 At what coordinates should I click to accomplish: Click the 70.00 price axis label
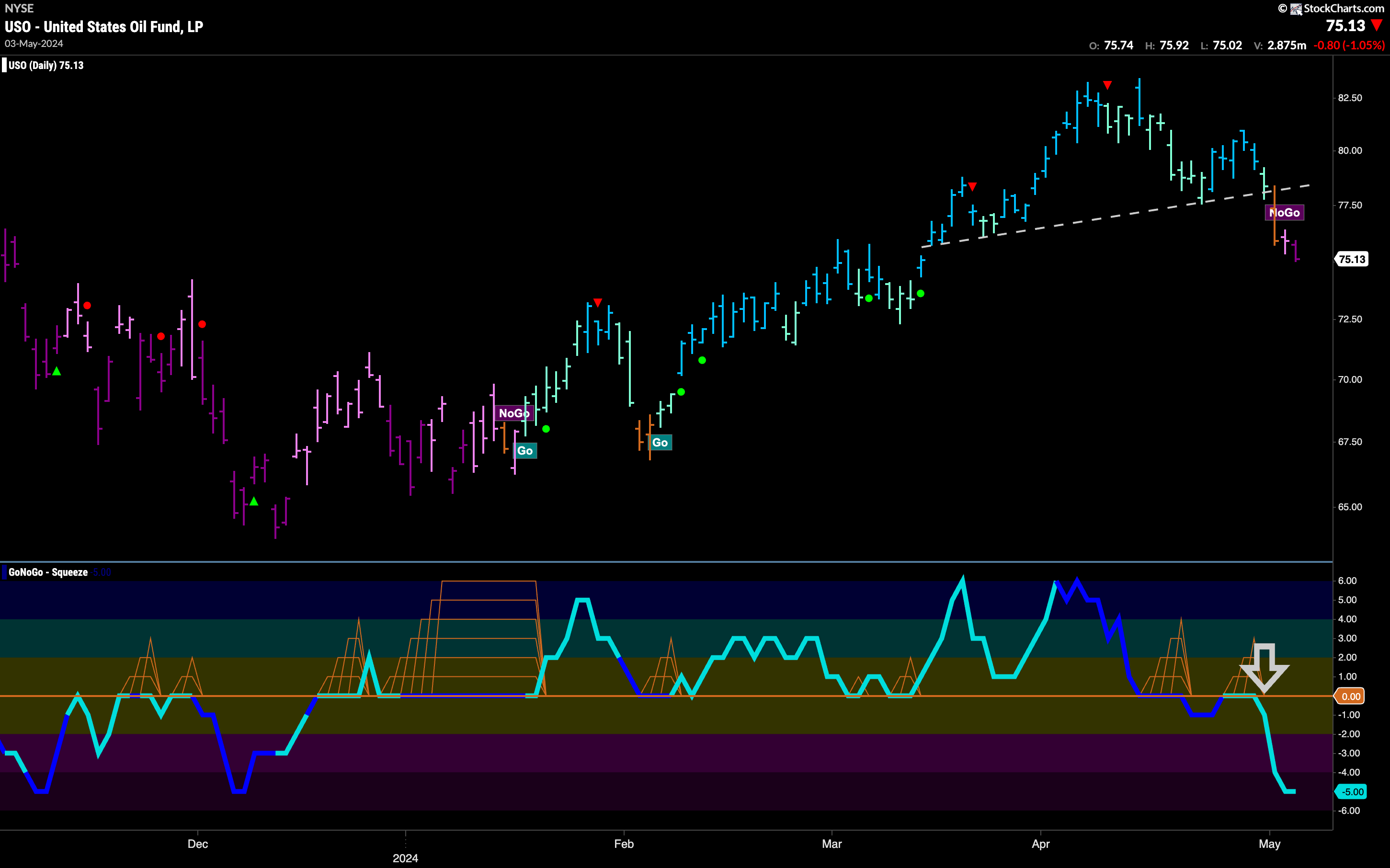(x=1350, y=379)
